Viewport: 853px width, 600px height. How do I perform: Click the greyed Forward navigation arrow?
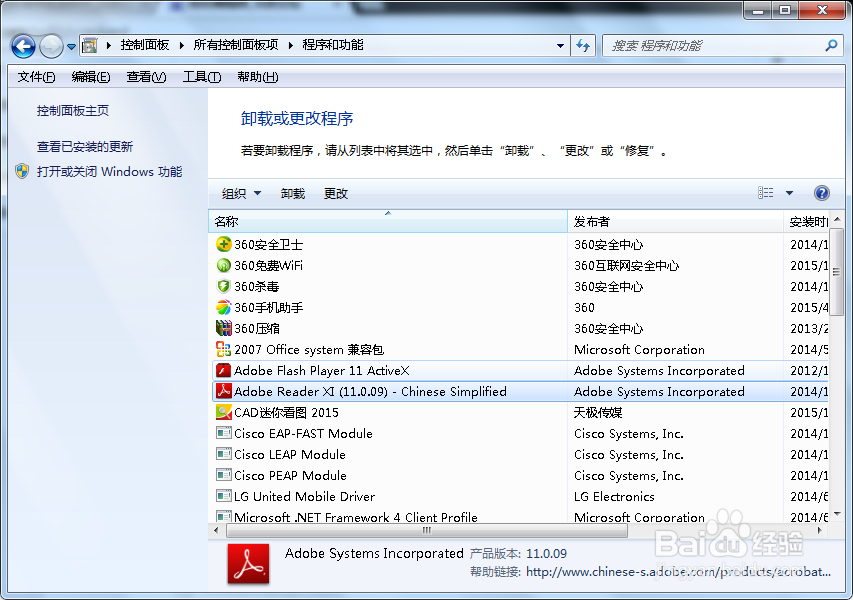pos(51,46)
